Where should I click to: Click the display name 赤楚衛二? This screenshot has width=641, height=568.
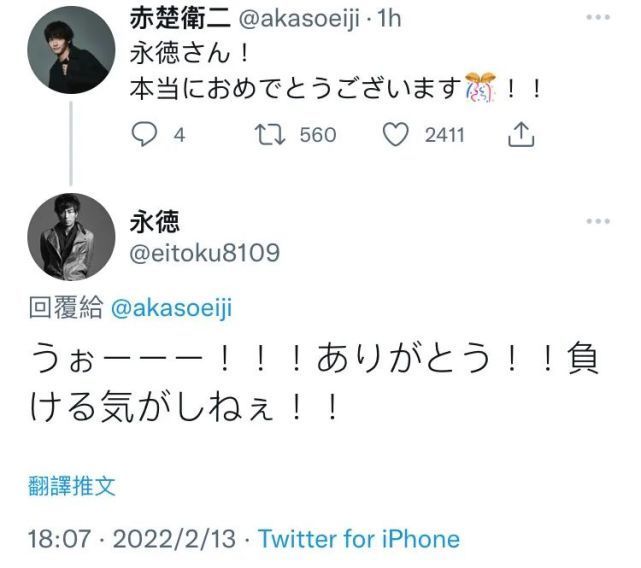point(176,17)
